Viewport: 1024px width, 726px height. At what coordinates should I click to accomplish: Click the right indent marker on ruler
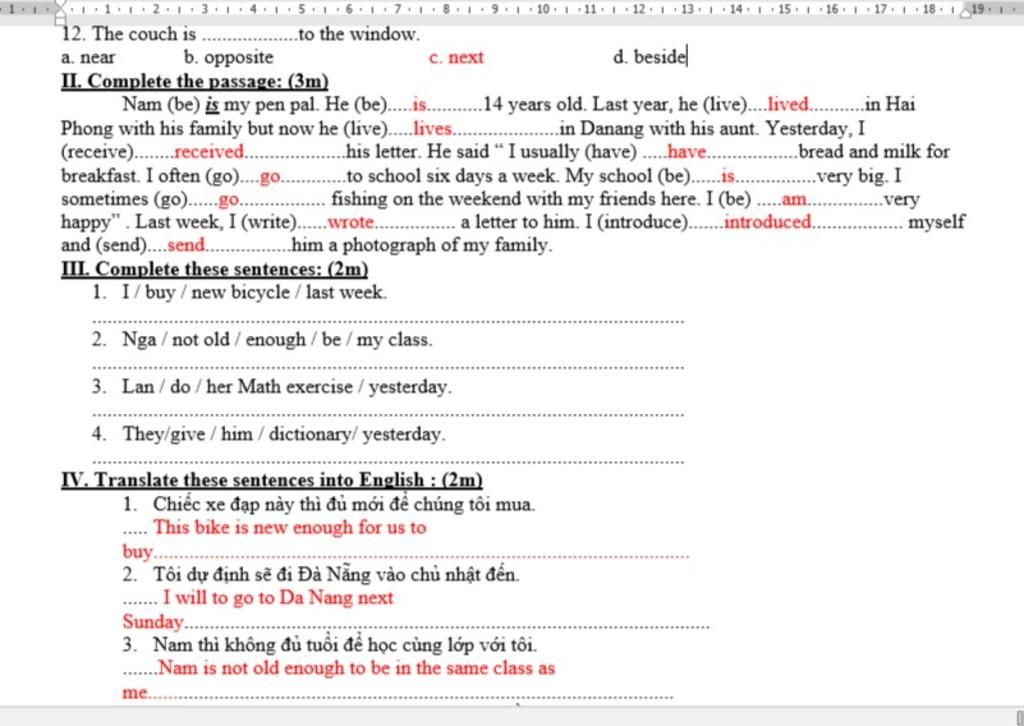point(965,13)
